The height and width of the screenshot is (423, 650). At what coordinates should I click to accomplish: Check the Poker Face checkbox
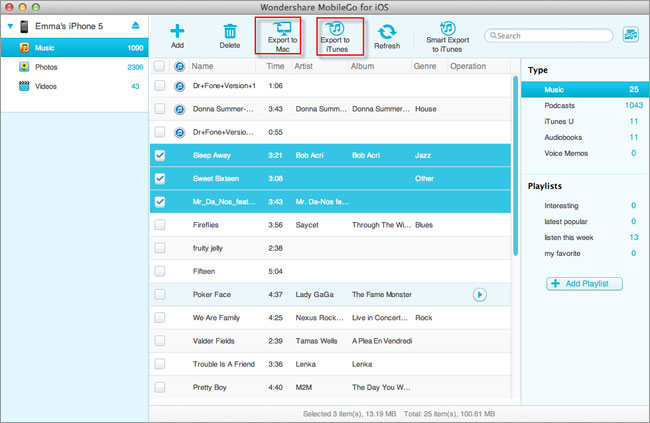(x=160, y=295)
